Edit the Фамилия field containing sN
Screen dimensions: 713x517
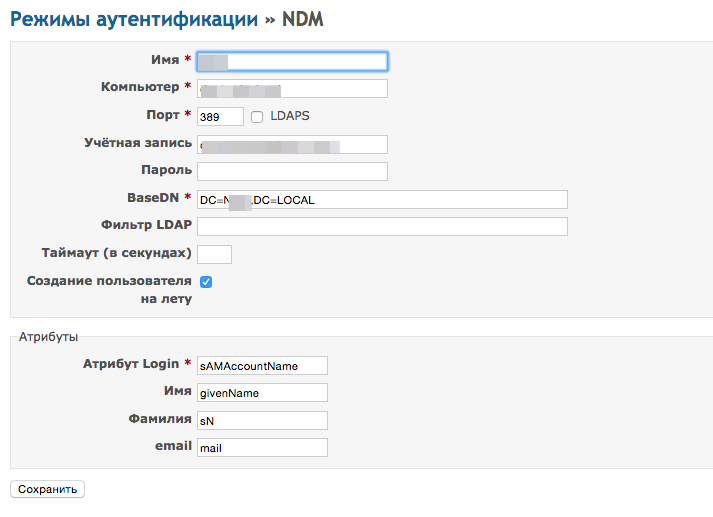tap(262, 421)
